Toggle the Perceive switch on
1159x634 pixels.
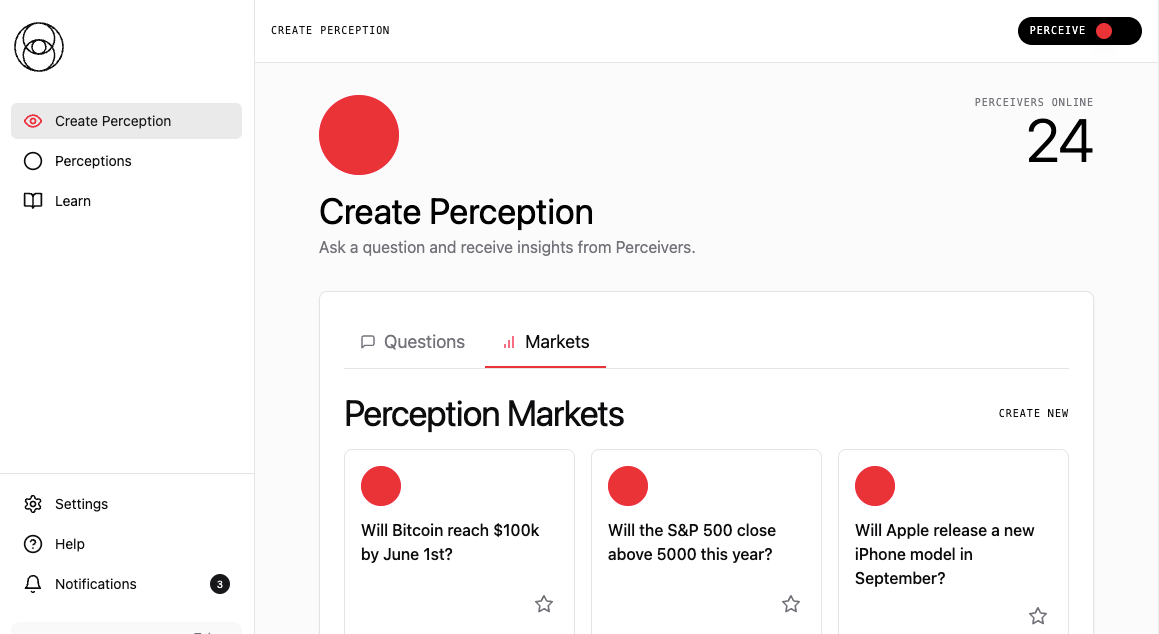[x=1079, y=31]
